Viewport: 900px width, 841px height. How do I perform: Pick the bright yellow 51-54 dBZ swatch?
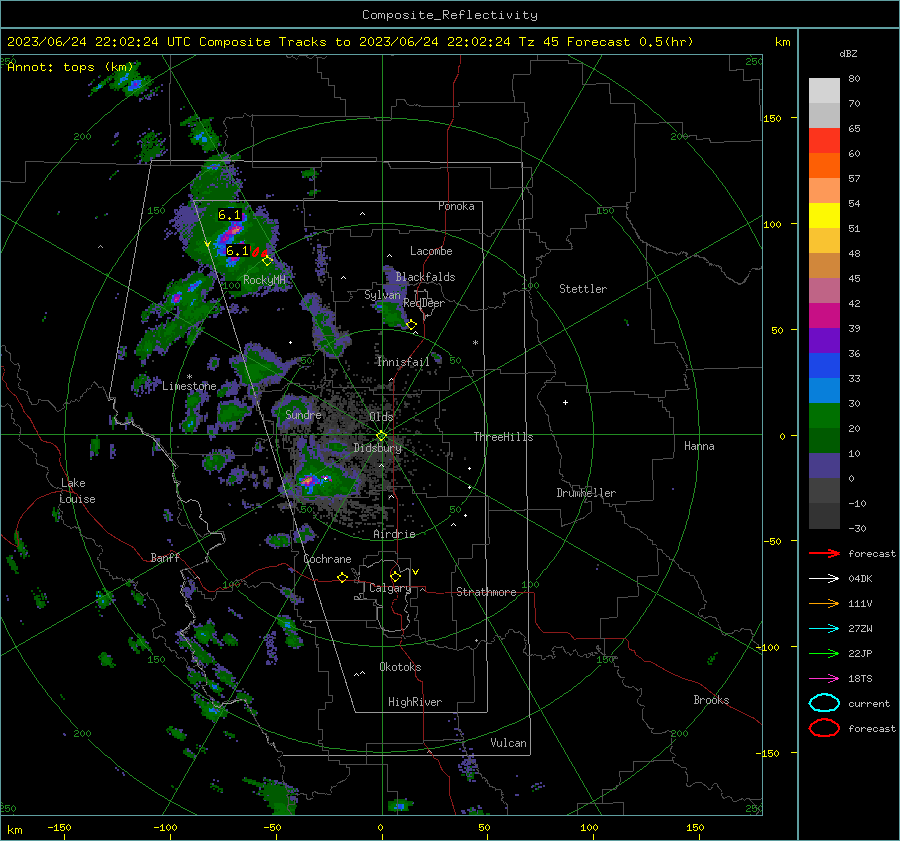[x=824, y=215]
